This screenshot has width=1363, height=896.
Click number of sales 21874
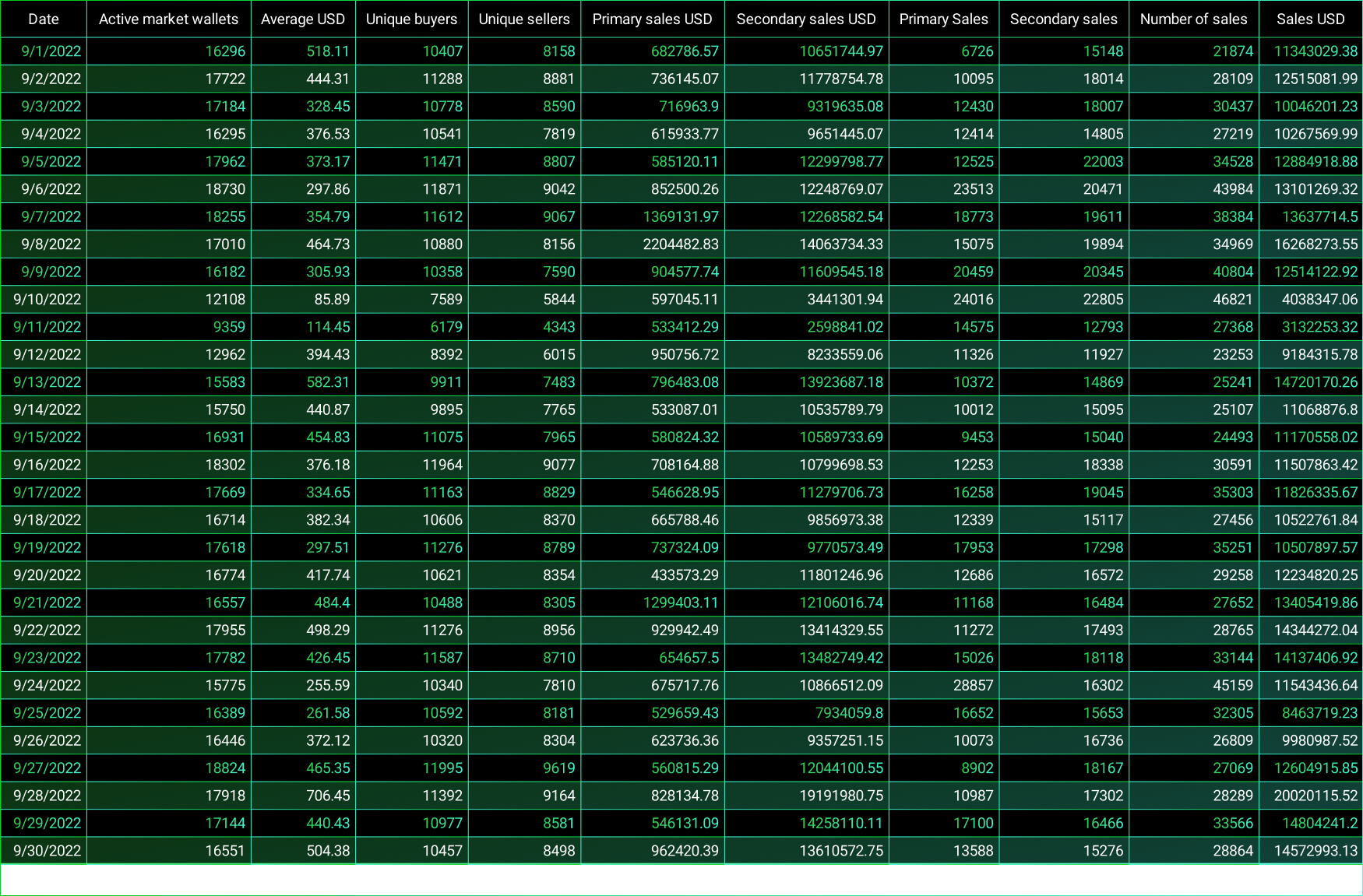pos(1194,51)
